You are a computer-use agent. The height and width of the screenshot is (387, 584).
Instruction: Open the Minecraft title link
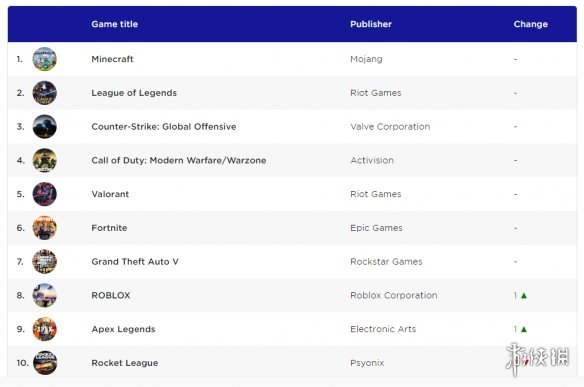pos(112,59)
